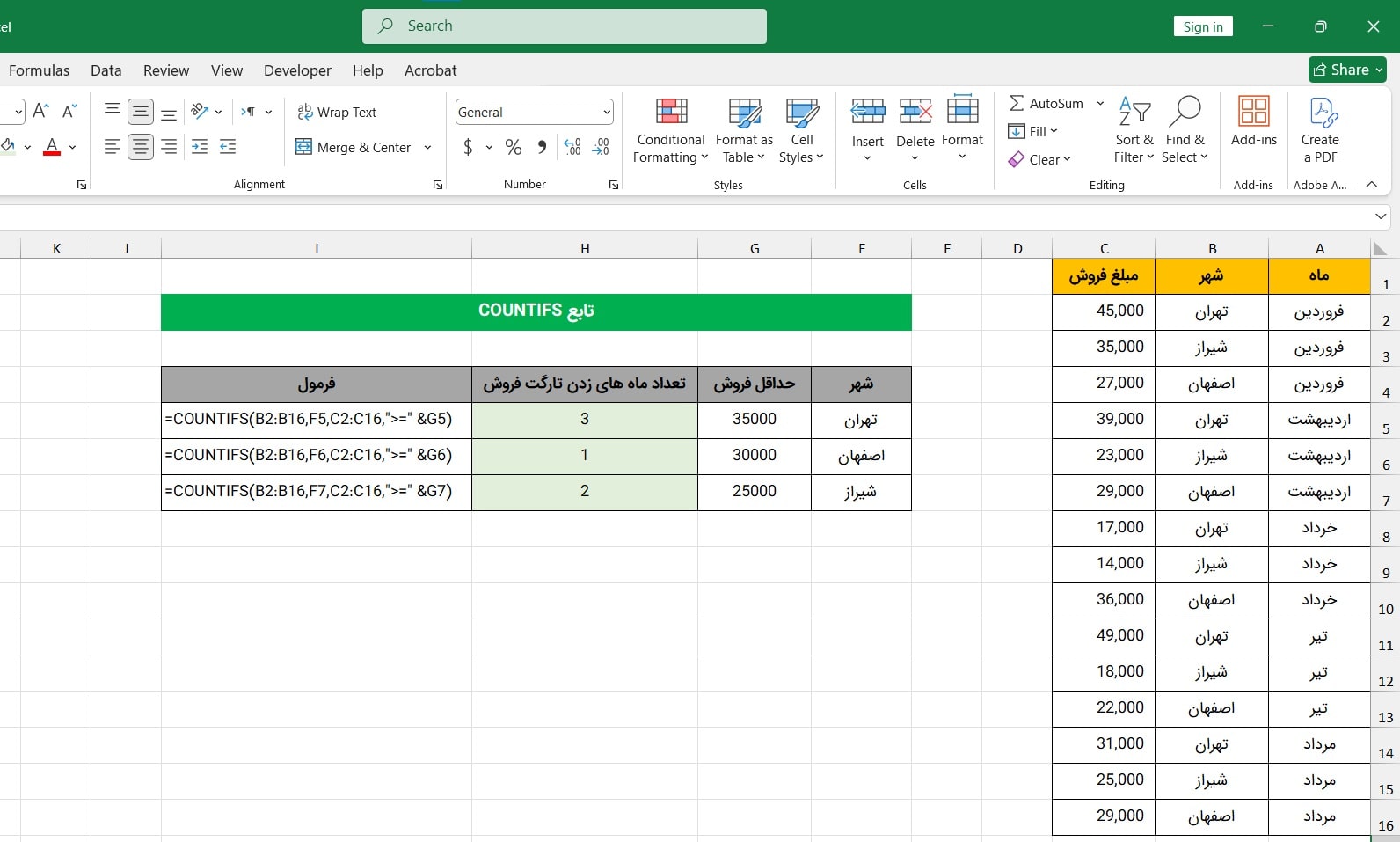Viewport: 1400px width, 842px height.
Task: Expand the Merge & Center dropdown arrow
Action: [428, 147]
